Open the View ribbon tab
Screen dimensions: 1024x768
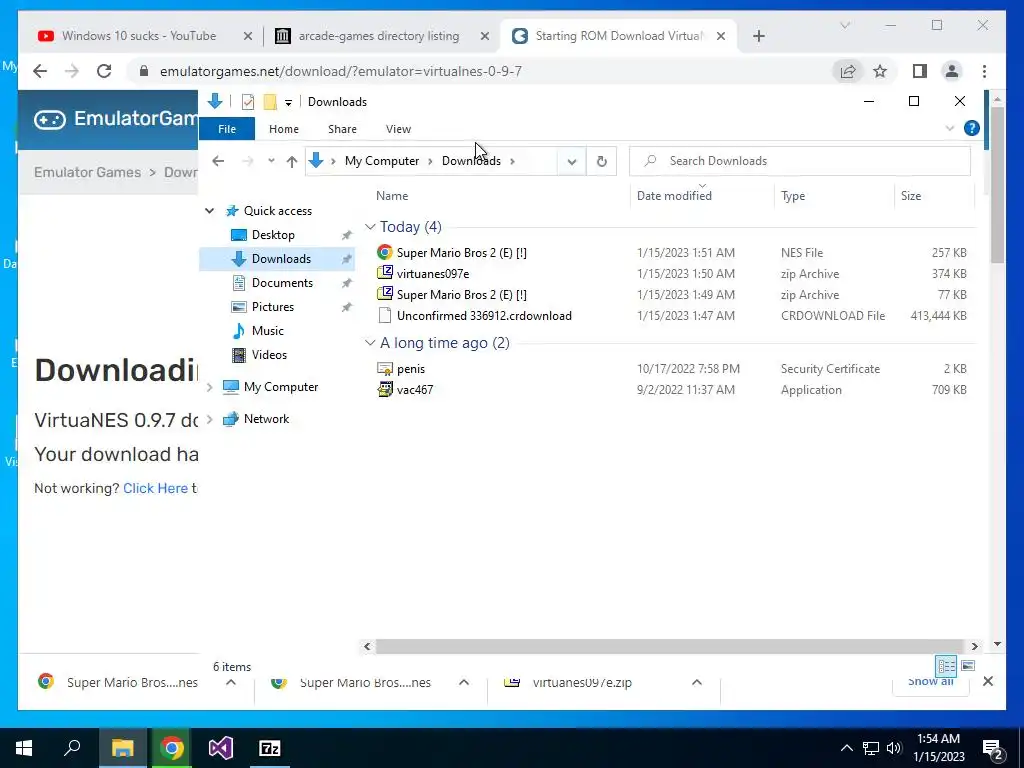pos(398,129)
